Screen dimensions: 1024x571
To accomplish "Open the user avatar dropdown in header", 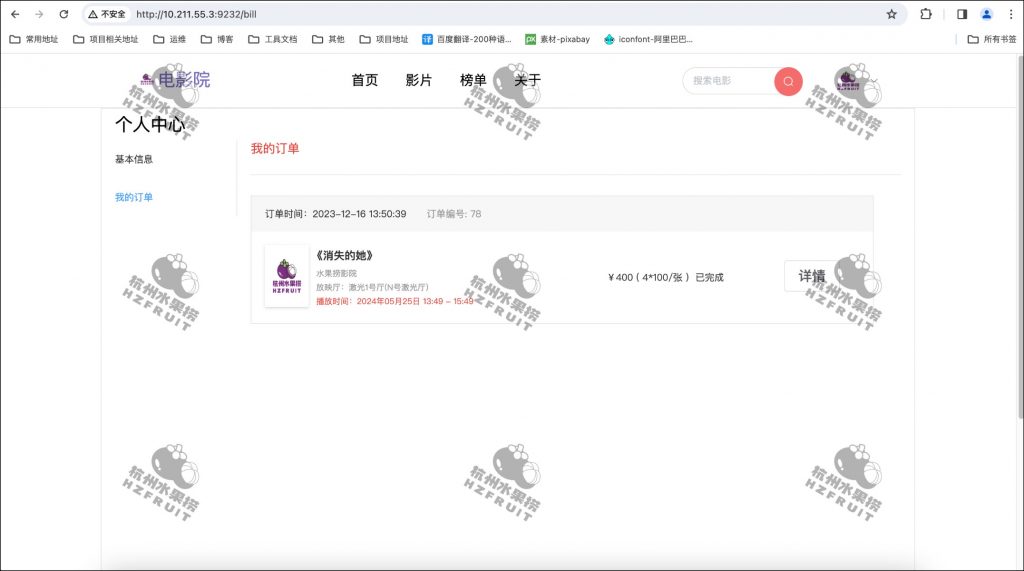I will pos(855,81).
